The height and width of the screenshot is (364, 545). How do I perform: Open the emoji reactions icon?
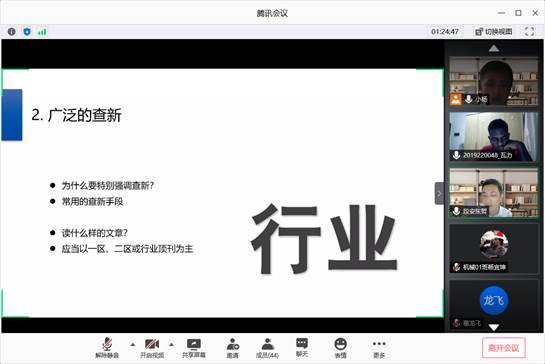pos(340,348)
